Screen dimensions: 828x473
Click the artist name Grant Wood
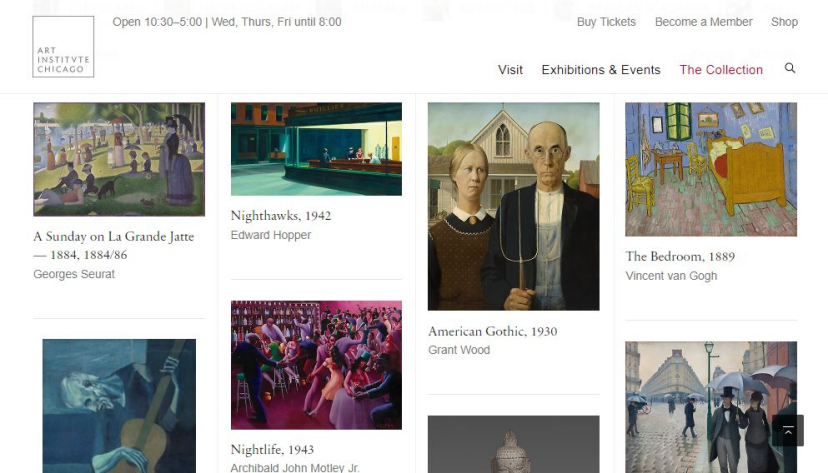pyautogui.click(x=459, y=350)
